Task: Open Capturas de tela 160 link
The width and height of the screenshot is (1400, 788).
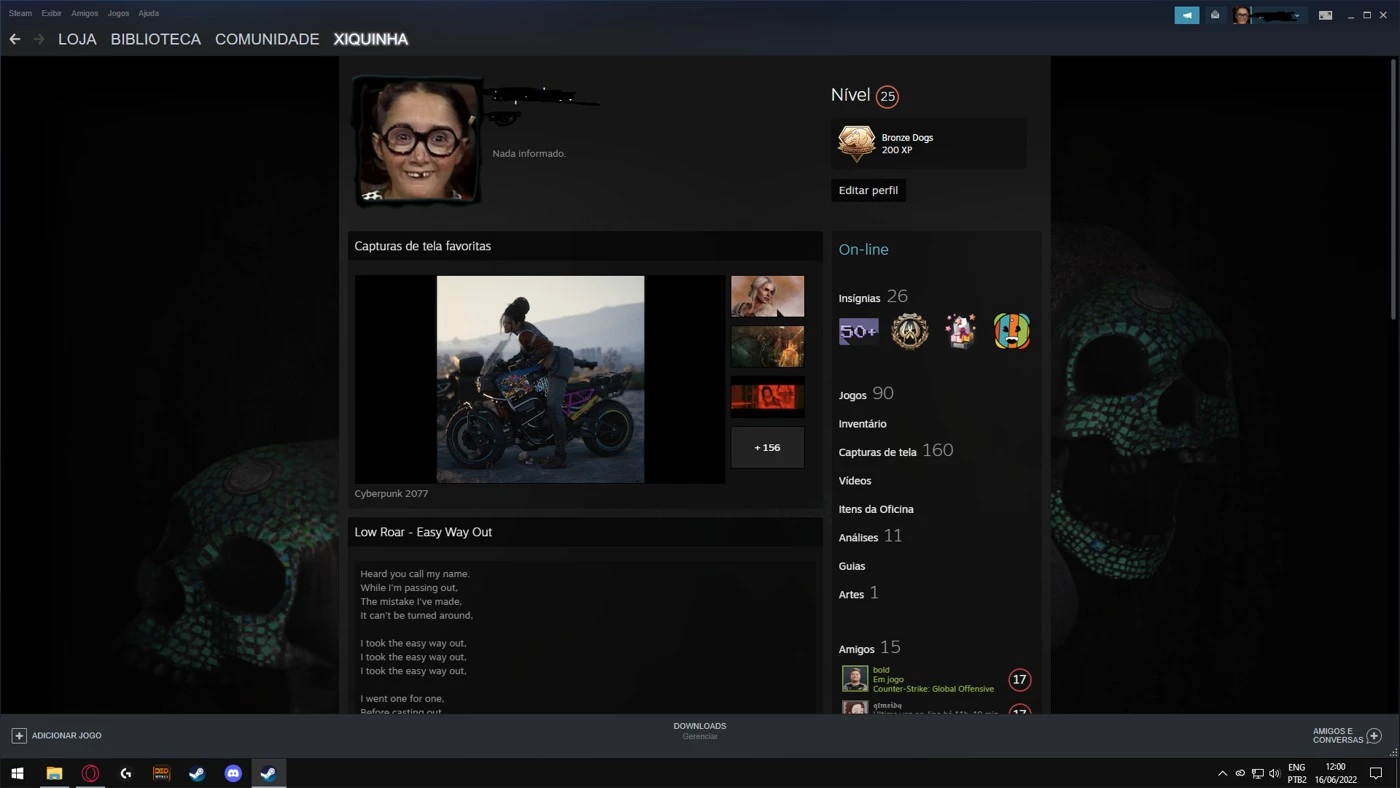Action: (x=896, y=451)
